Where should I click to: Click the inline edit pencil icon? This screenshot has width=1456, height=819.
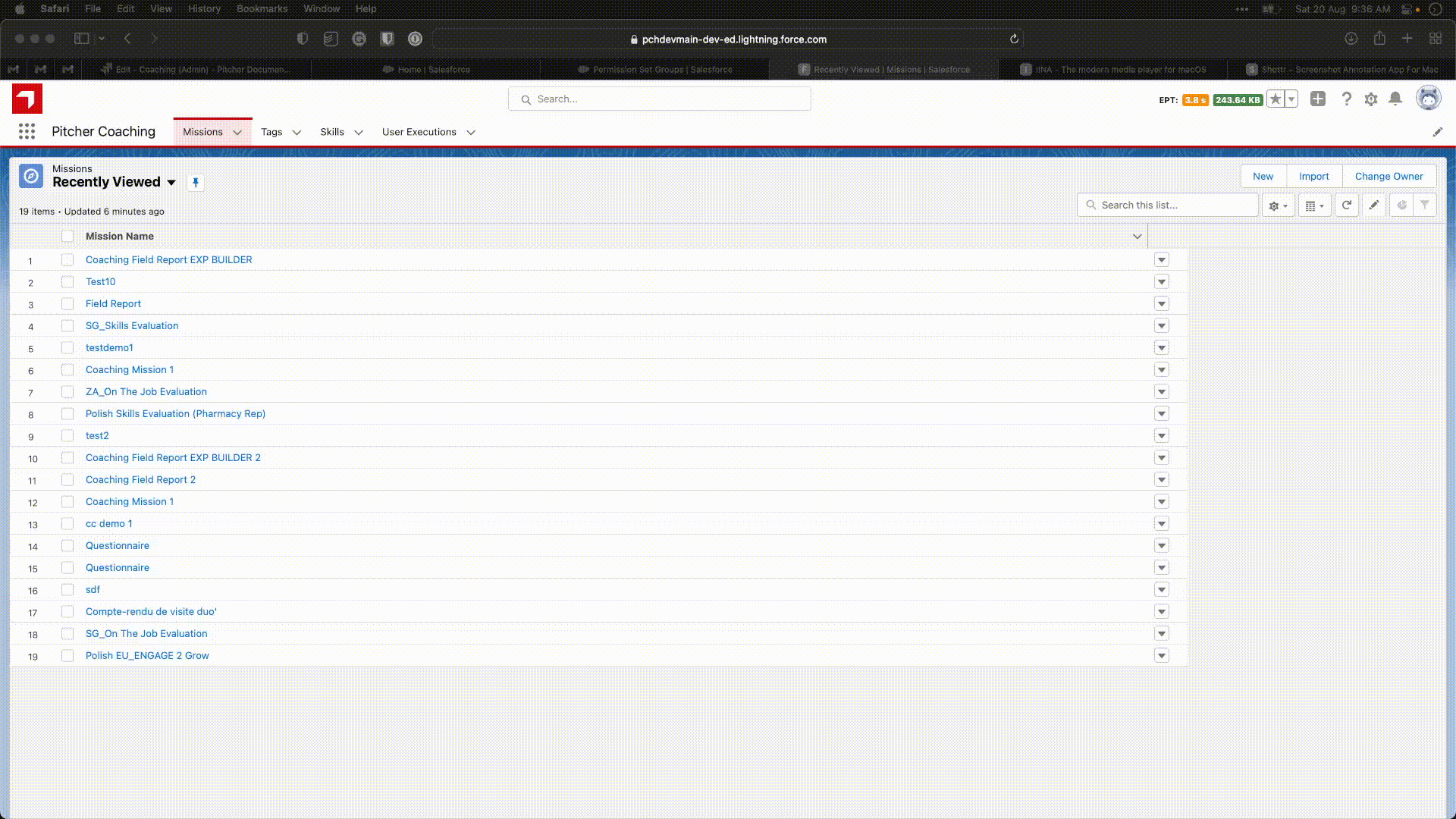point(1373,206)
